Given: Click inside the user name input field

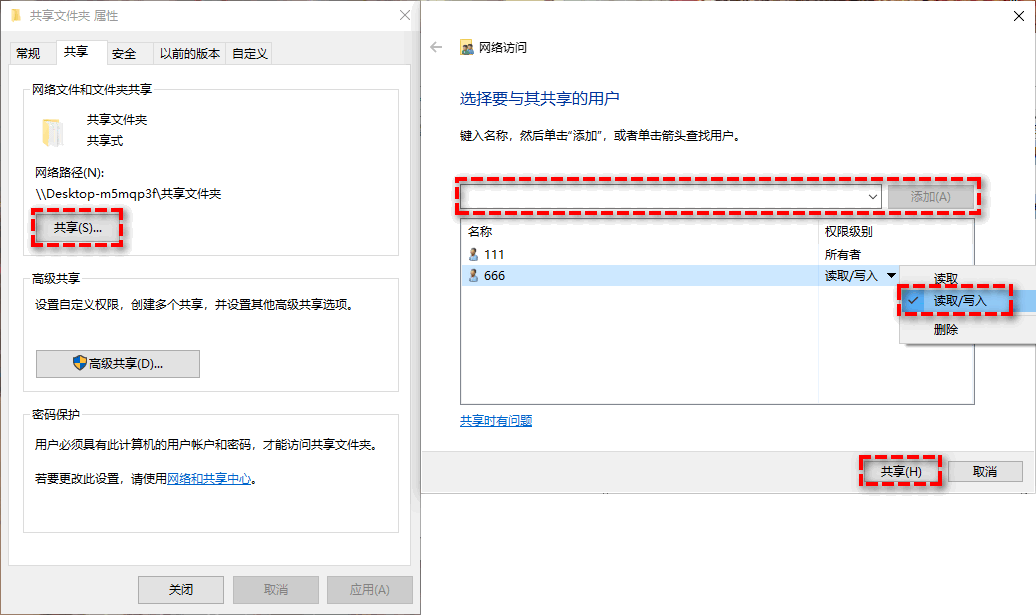Looking at the screenshot, I should 660,197.
